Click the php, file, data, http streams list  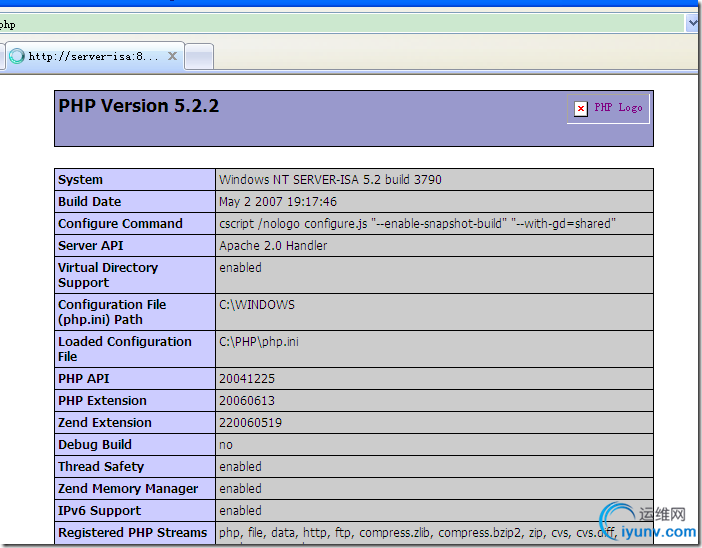(418, 533)
